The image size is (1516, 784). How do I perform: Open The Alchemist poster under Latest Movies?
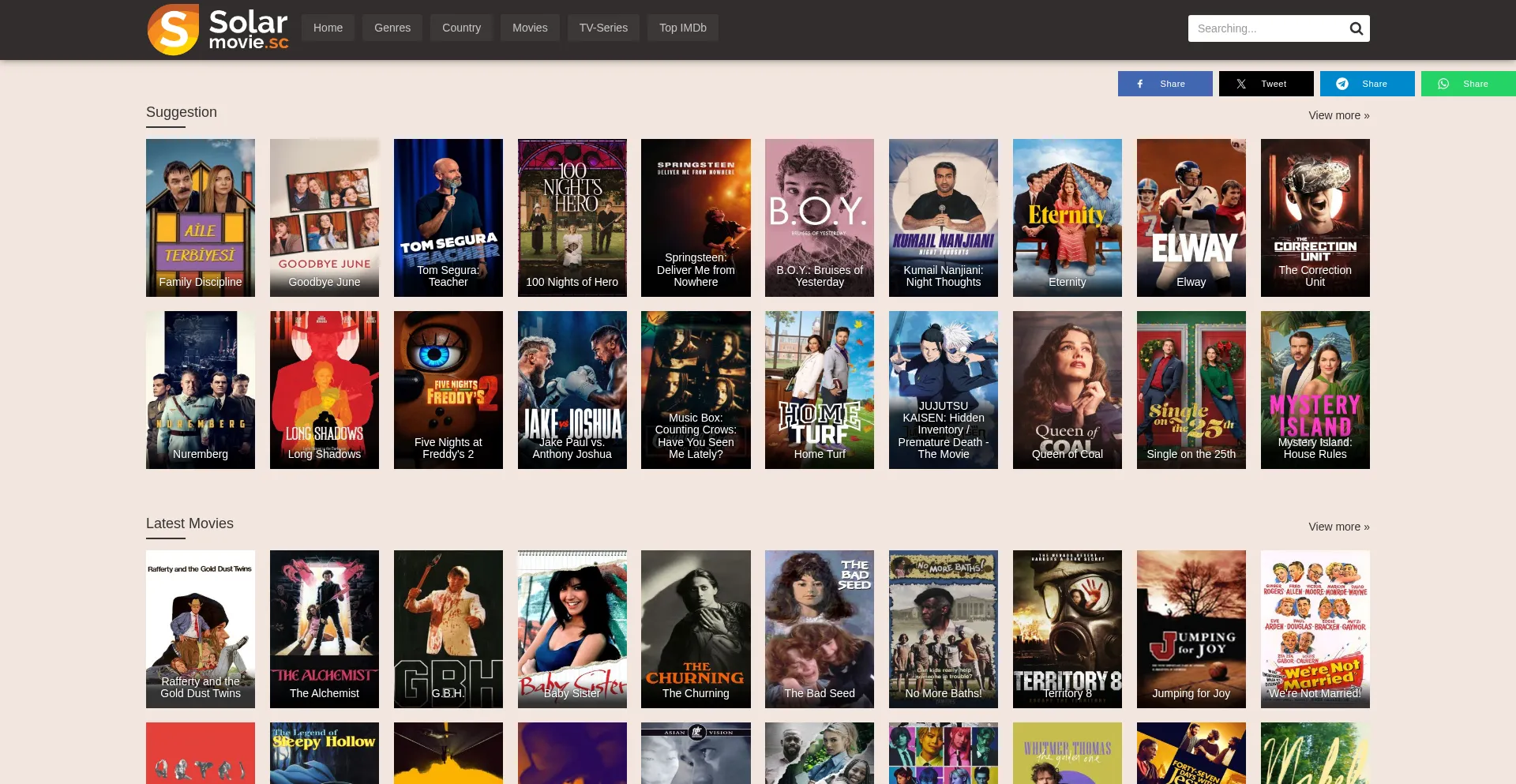point(324,629)
